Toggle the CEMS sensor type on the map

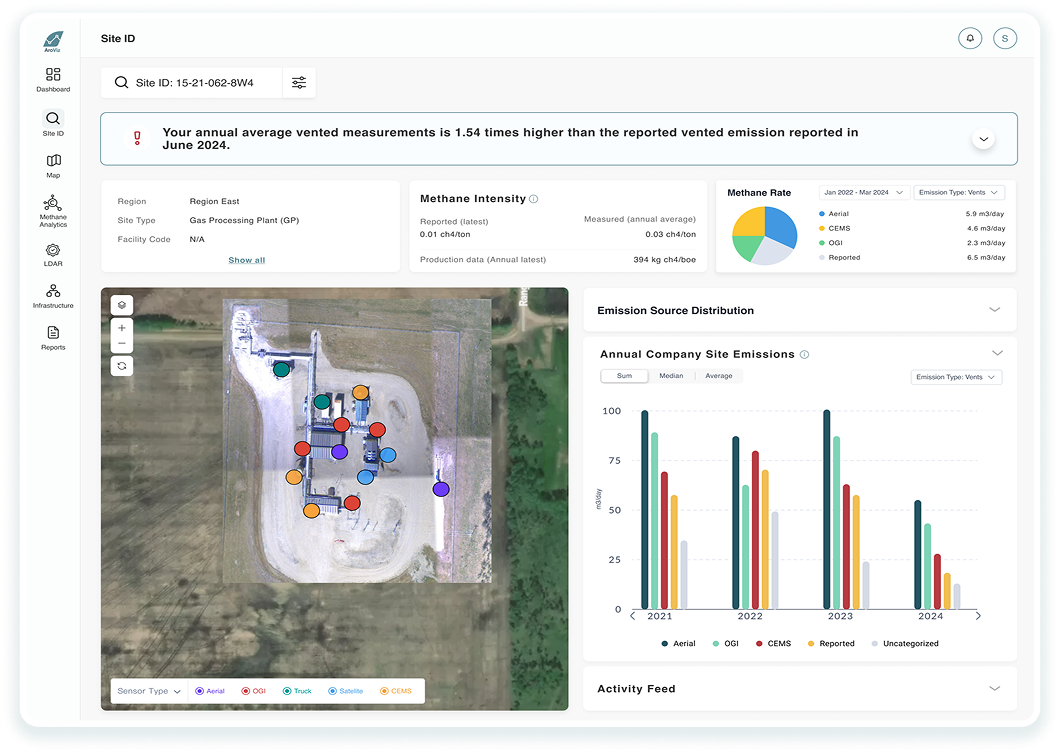[395, 691]
